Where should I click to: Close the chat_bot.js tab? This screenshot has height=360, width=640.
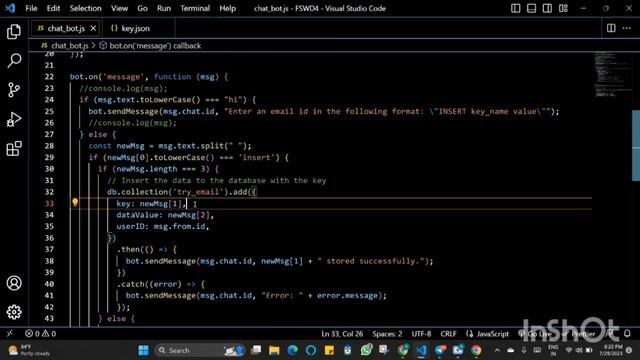(93, 28)
